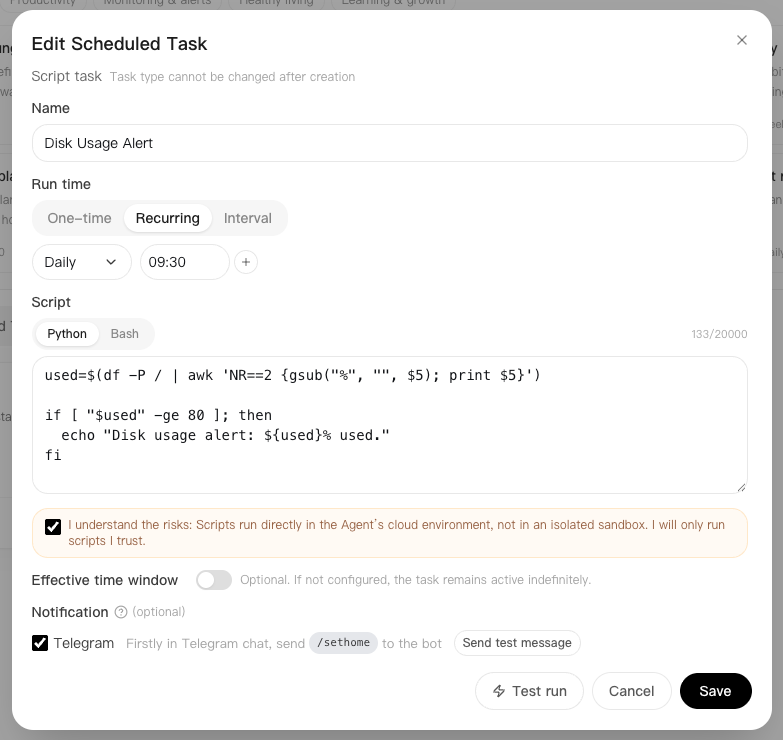Select Python script language
Screen dimensions: 783x740
pos(67,334)
